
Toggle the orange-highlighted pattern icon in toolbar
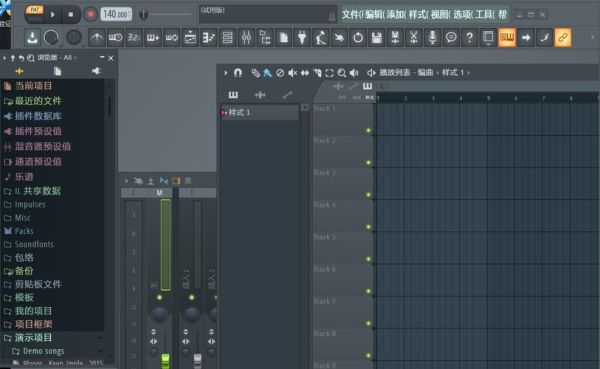pos(507,38)
